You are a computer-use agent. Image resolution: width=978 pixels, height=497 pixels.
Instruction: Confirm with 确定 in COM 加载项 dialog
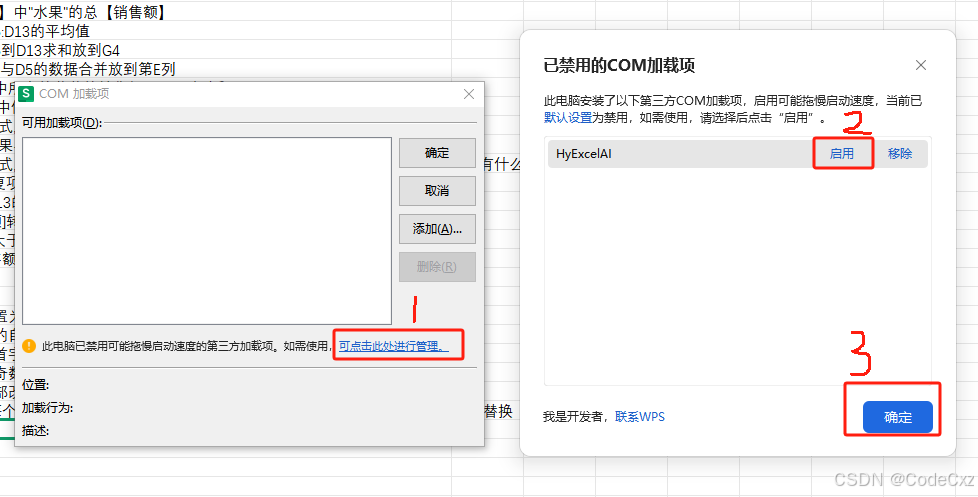pos(437,153)
